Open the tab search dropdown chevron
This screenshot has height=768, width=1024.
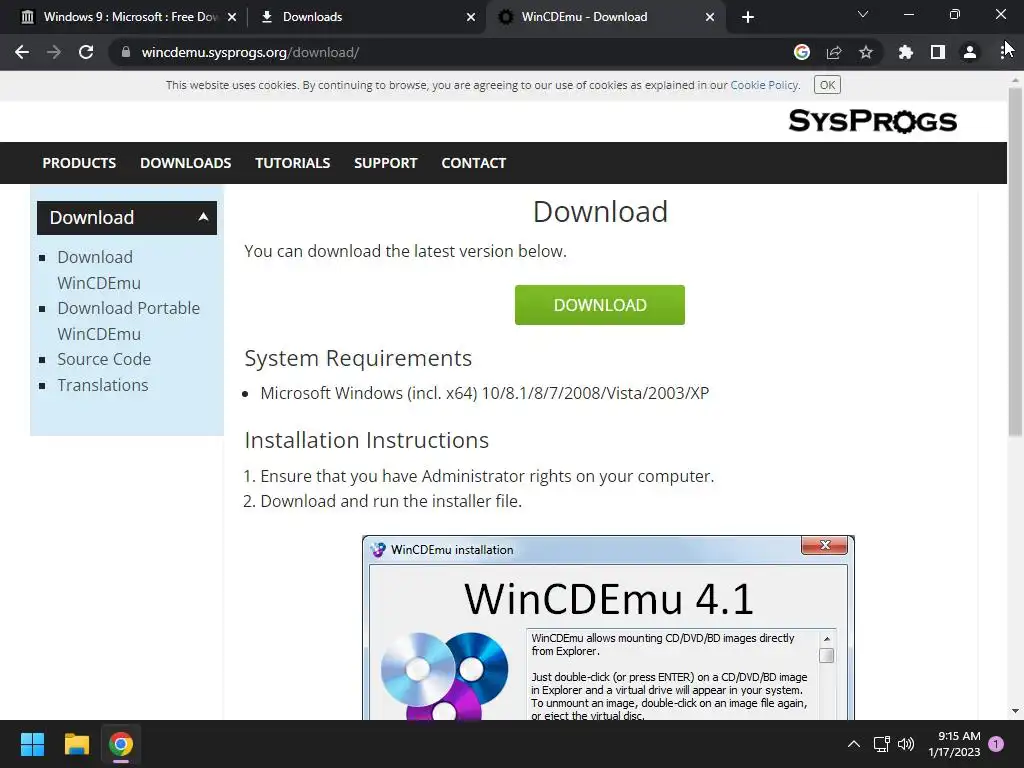pyautogui.click(x=863, y=14)
